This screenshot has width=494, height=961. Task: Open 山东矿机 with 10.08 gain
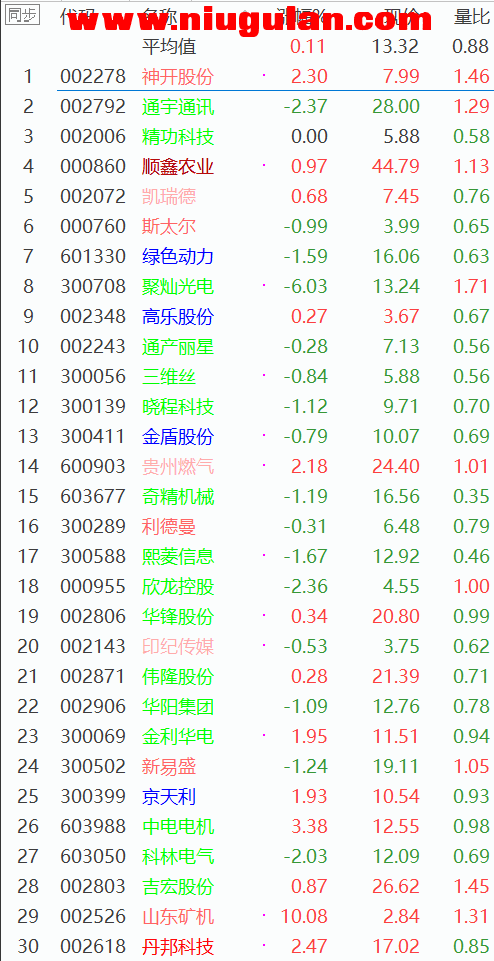[x=178, y=917]
